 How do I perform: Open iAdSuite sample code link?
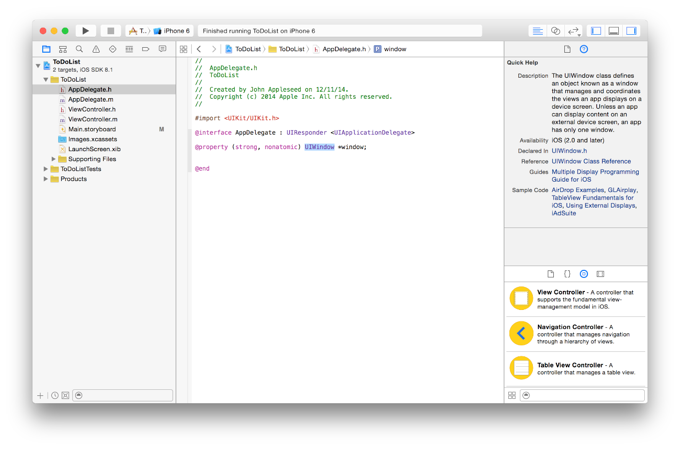[x=564, y=213]
